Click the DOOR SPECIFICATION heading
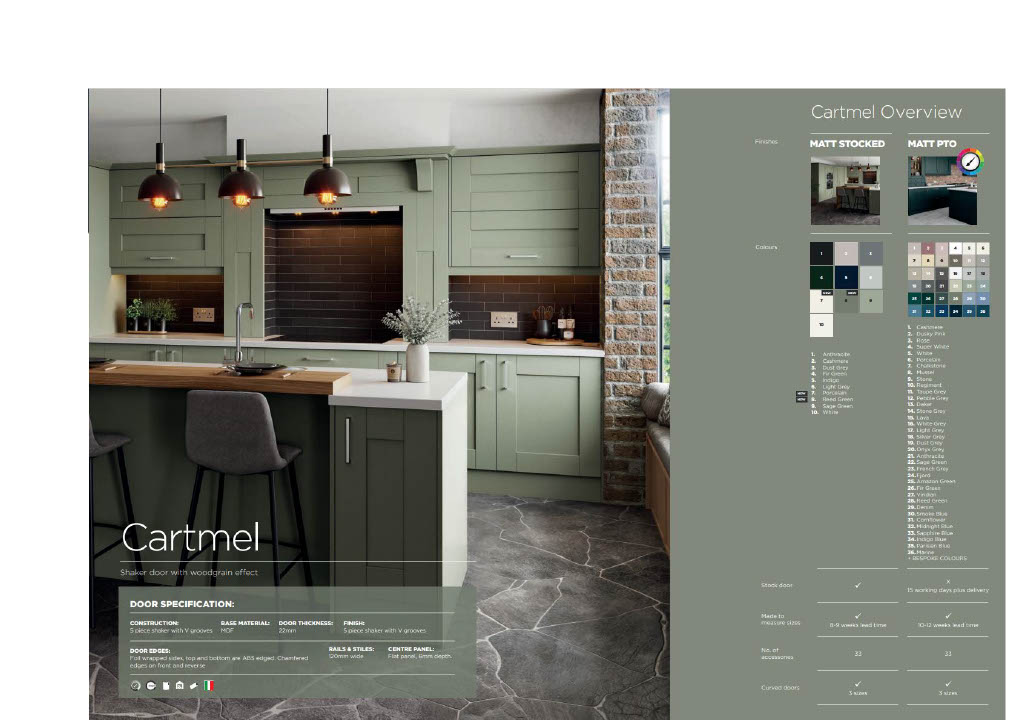 pos(182,604)
